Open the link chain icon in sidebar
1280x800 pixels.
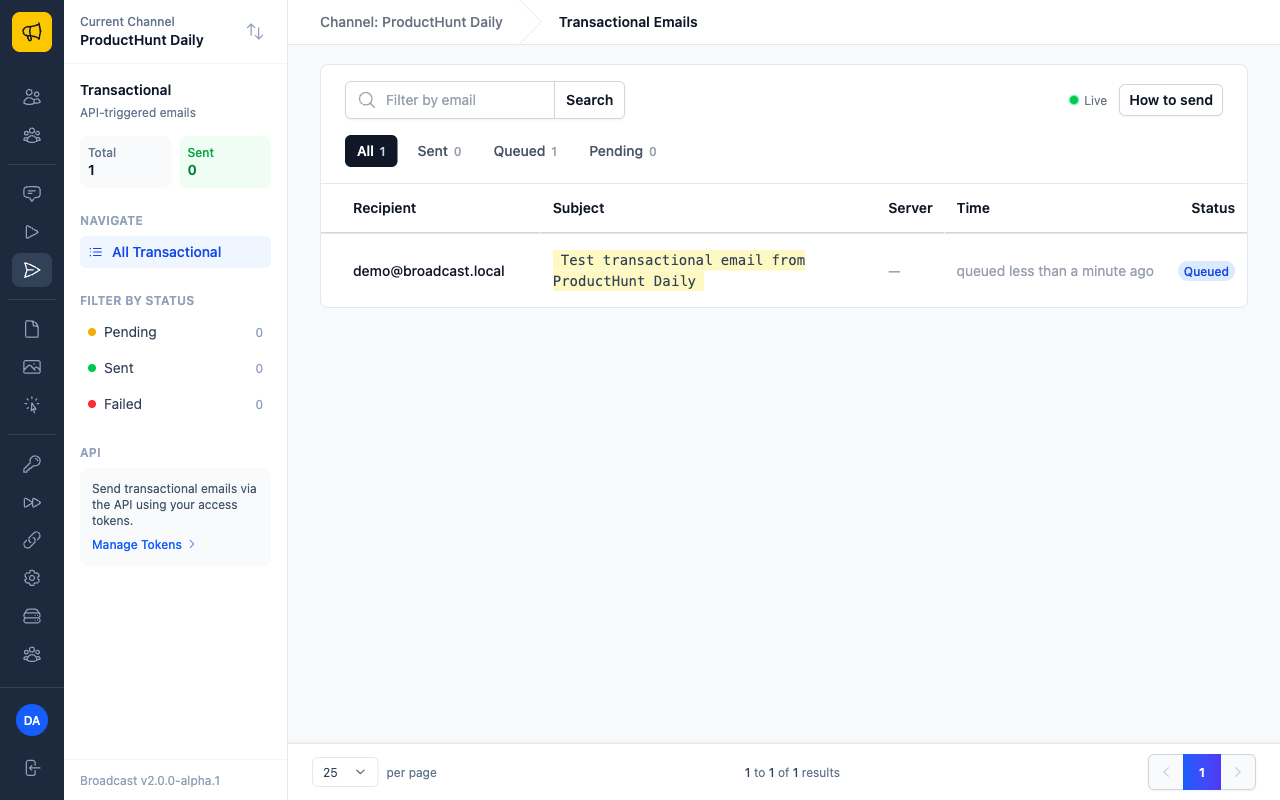tap(32, 540)
